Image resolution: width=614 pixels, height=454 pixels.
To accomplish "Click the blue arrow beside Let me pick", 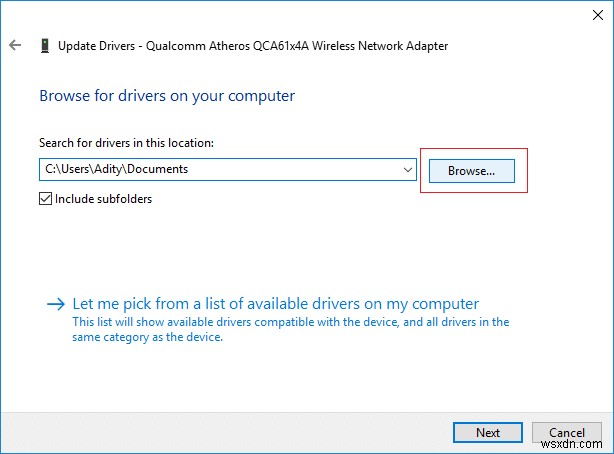I will click(x=56, y=304).
